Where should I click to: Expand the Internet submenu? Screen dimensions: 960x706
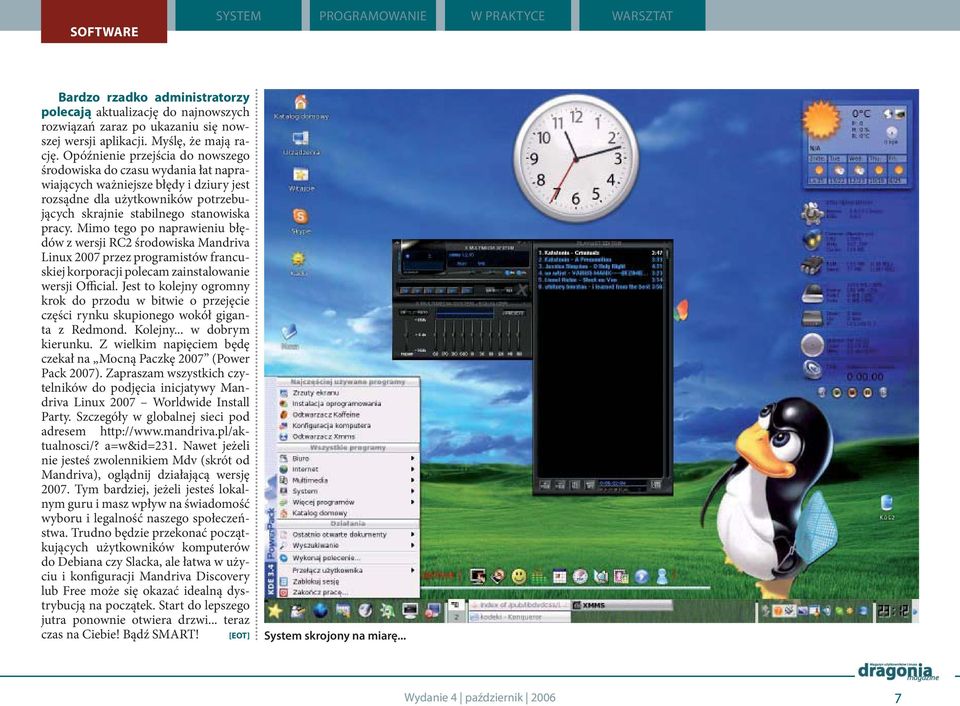point(348,469)
